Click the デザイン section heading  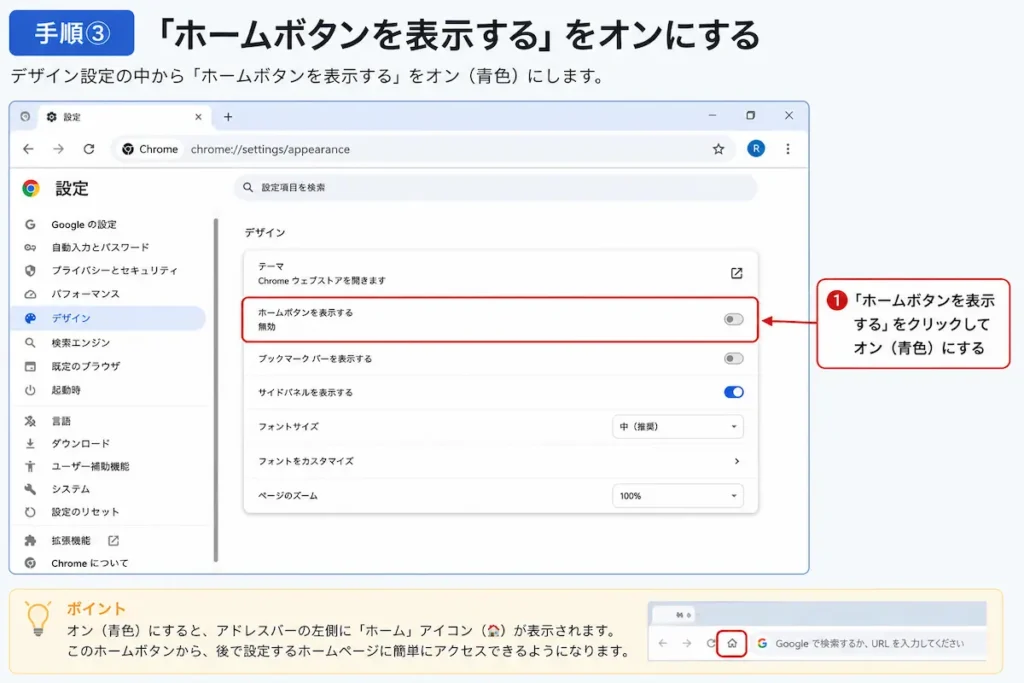coord(264,232)
